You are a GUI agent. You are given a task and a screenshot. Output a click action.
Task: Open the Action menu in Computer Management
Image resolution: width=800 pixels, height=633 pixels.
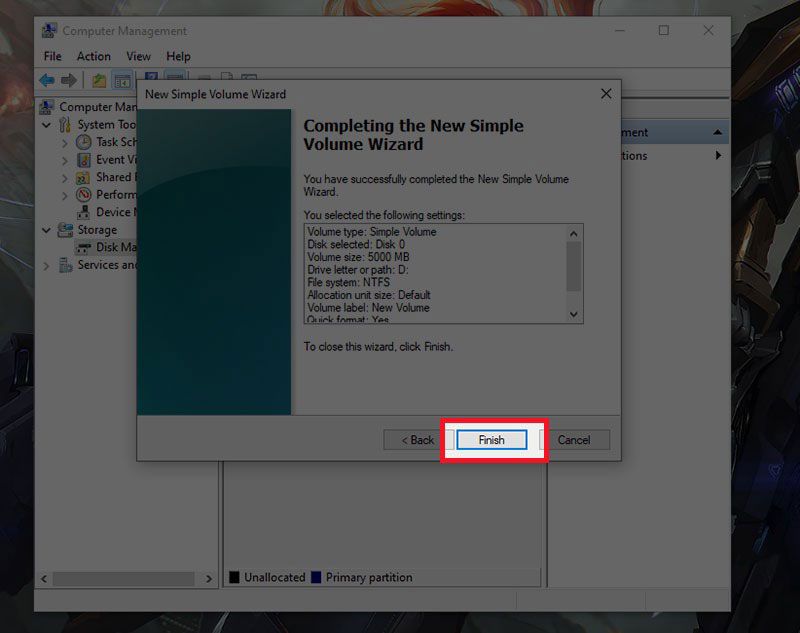click(x=93, y=56)
